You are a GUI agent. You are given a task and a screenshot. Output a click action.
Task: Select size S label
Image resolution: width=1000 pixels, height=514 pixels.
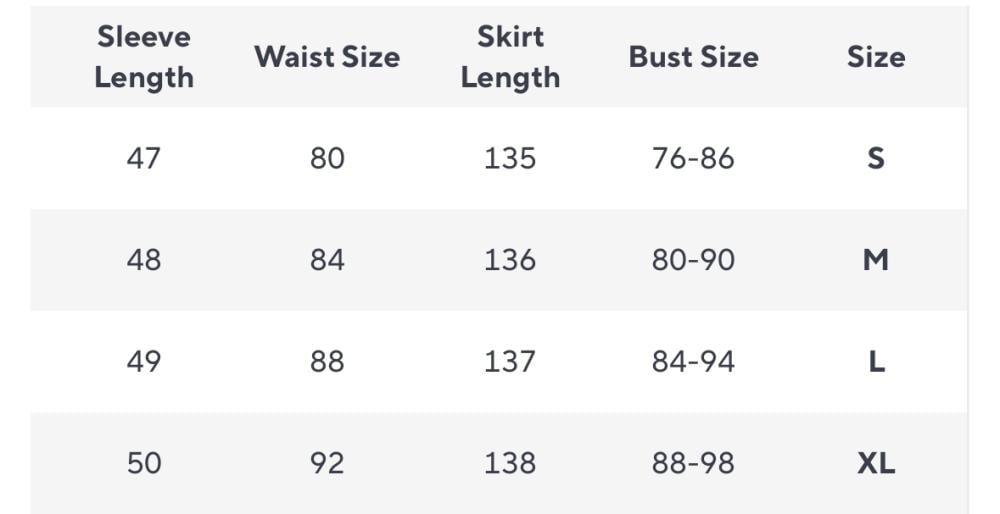[x=876, y=158]
